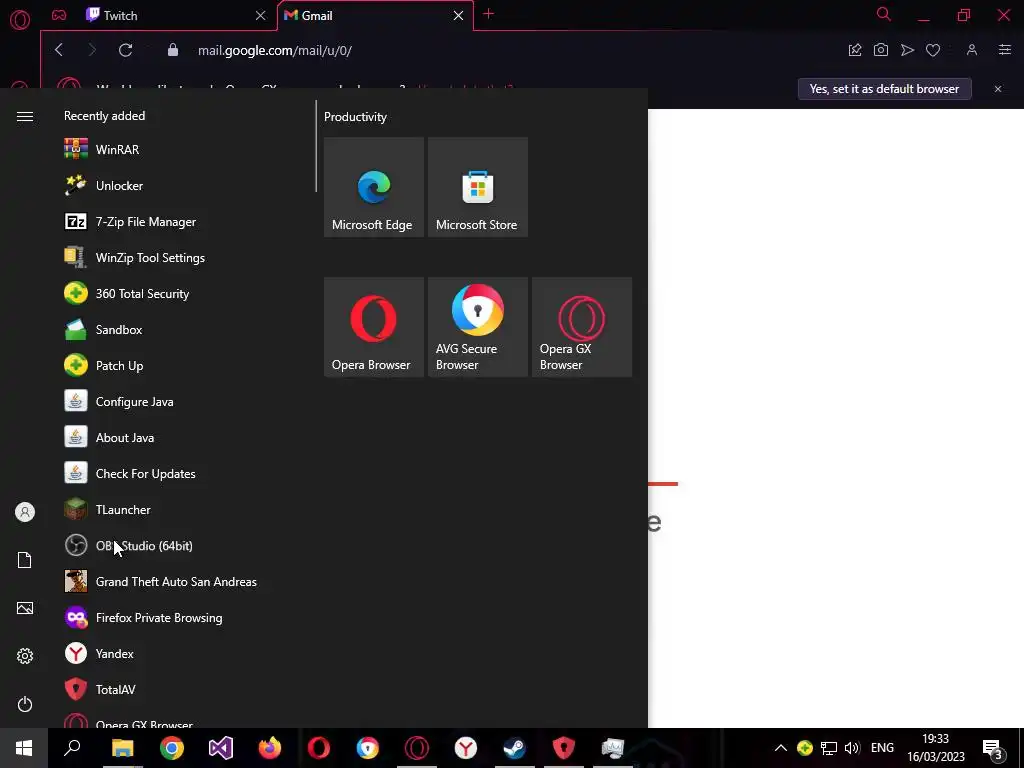Image resolution: width=1024 pixels, height=768 pixels.
Task: Open the taskbar clock and date
Action: 936,748
